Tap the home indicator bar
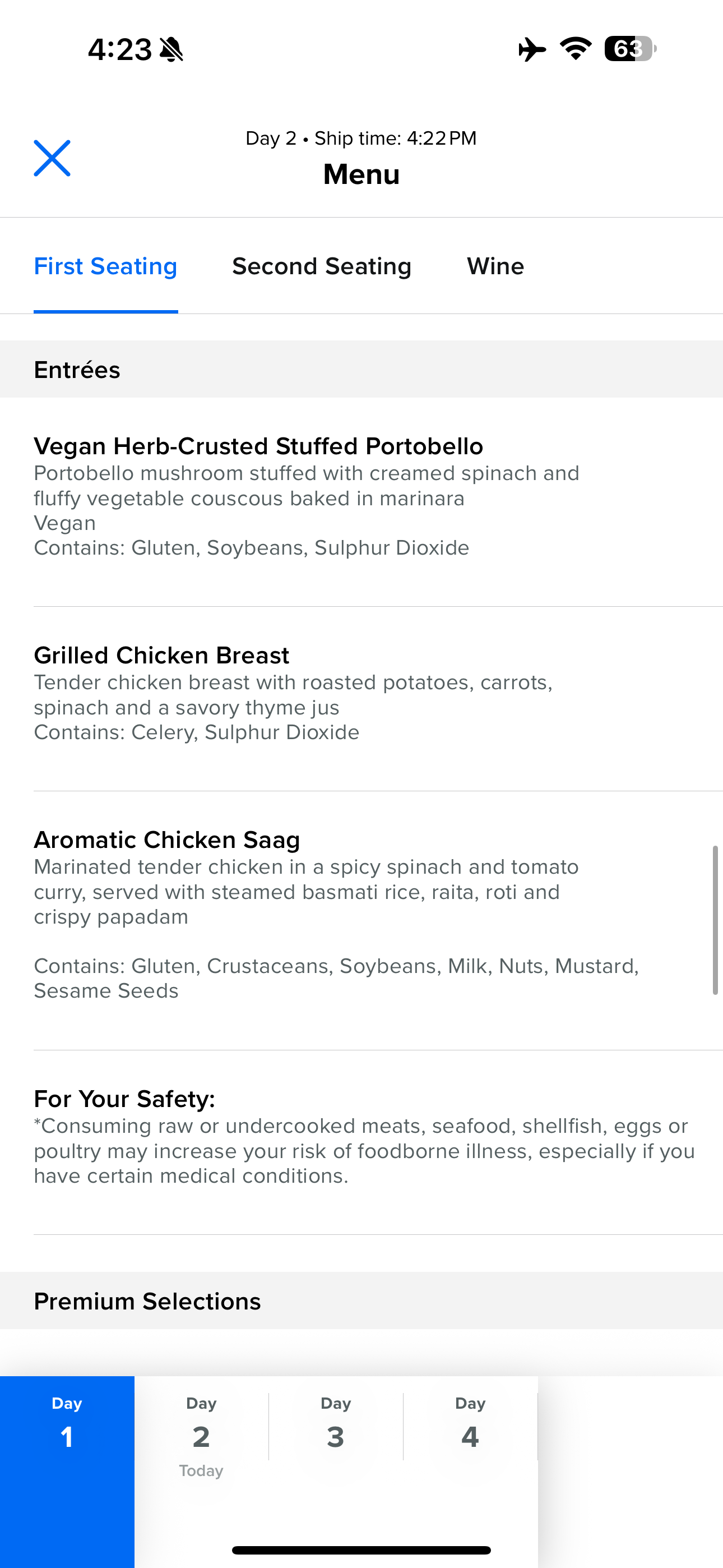The image size is (723, 1568). point(361,1549)
